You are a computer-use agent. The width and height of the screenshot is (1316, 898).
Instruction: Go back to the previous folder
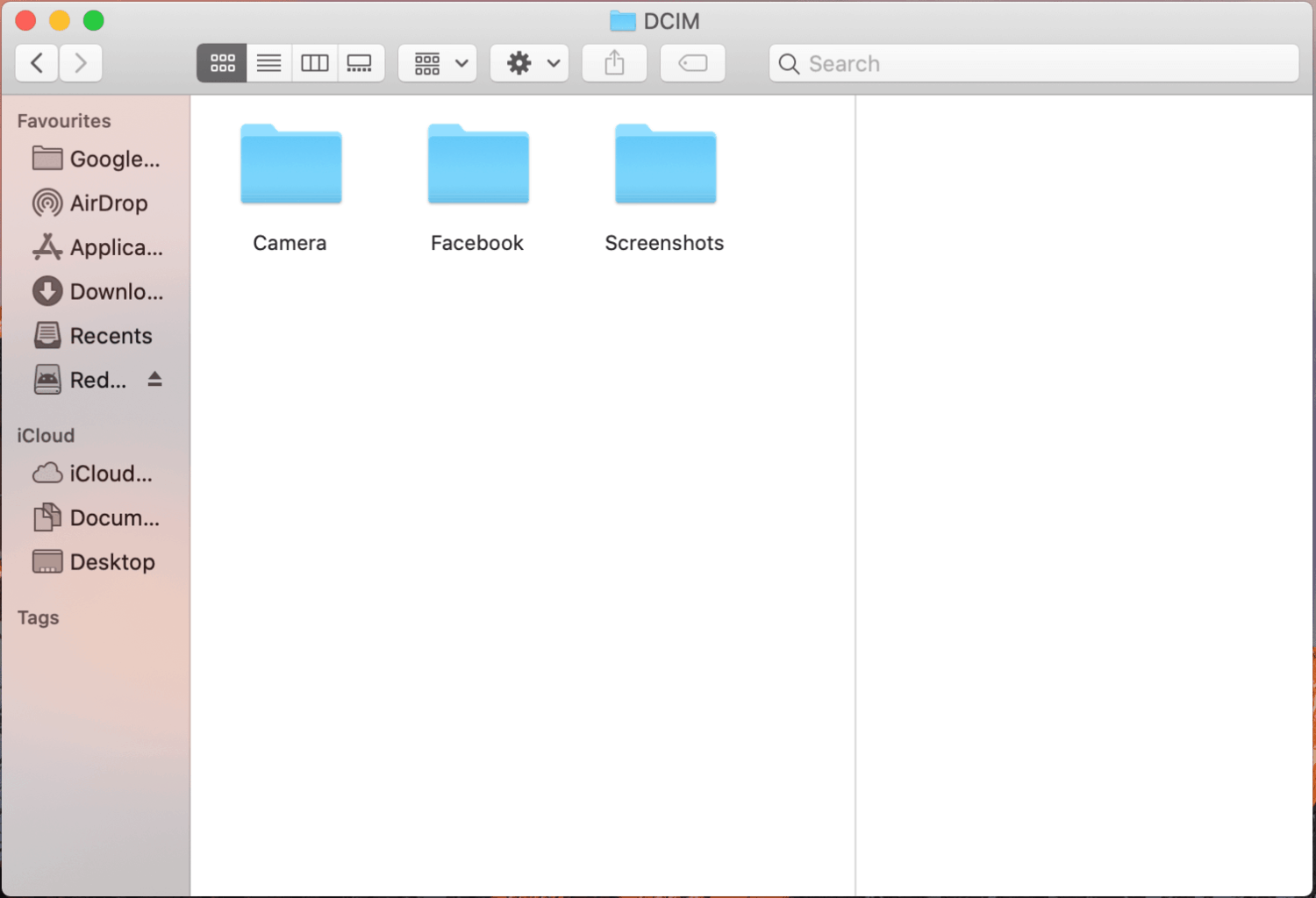(36, 62)
